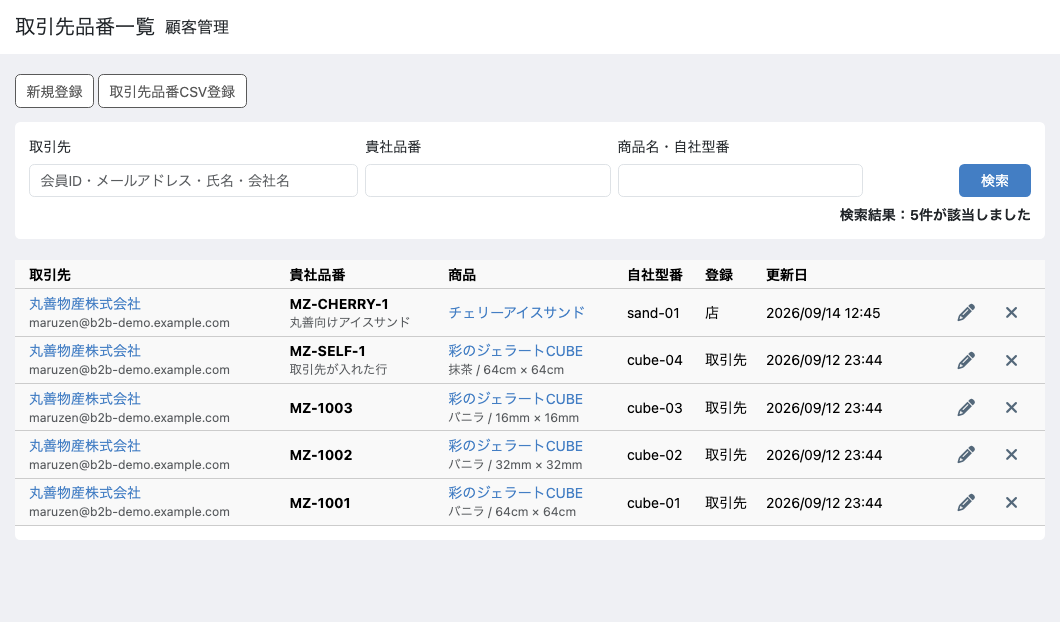Open 取引先品番CSV登録 button
Viewport: 1060px width, 622px height.
[172, 91]
